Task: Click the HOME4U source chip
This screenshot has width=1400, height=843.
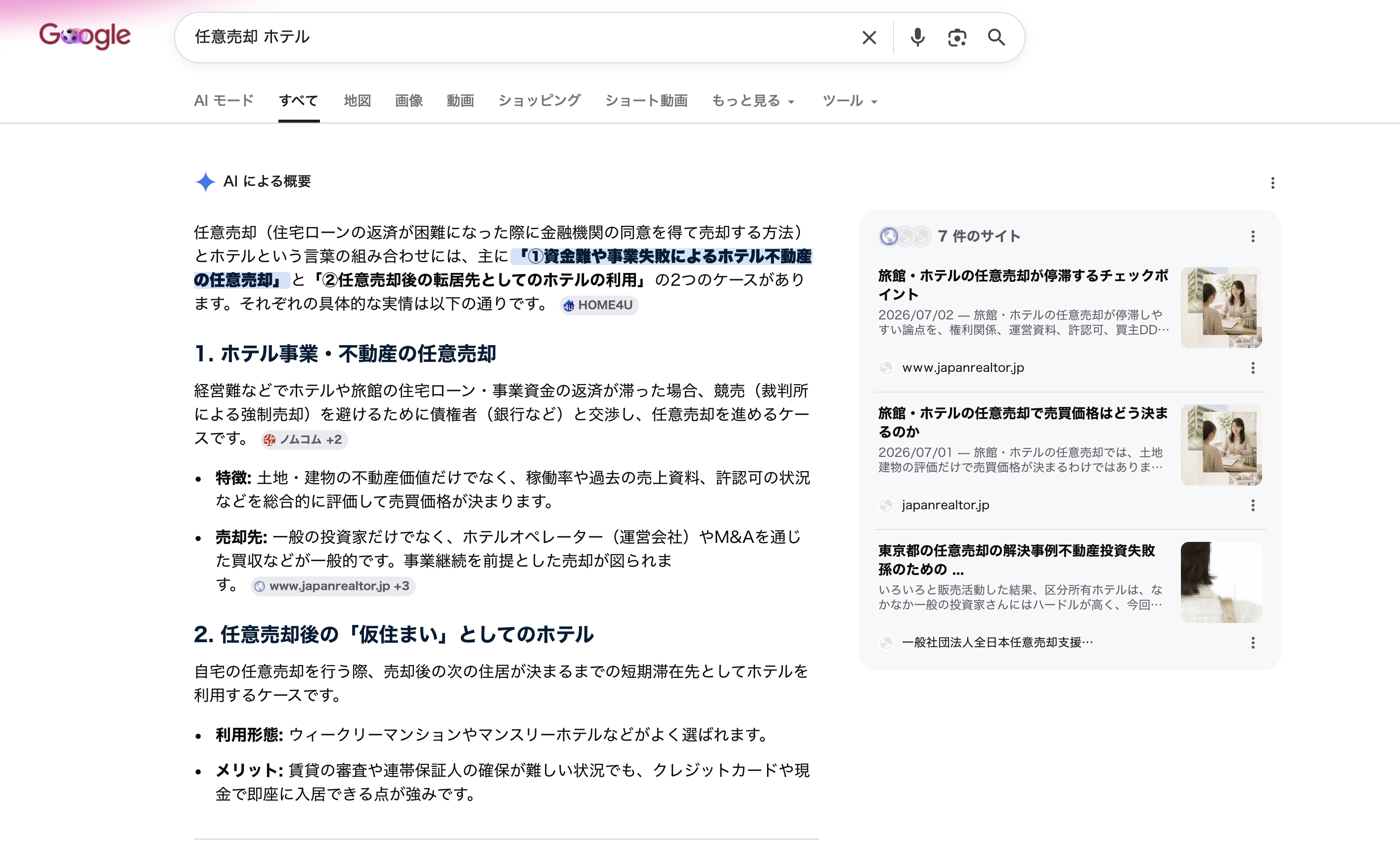Action: click(598, 305)
